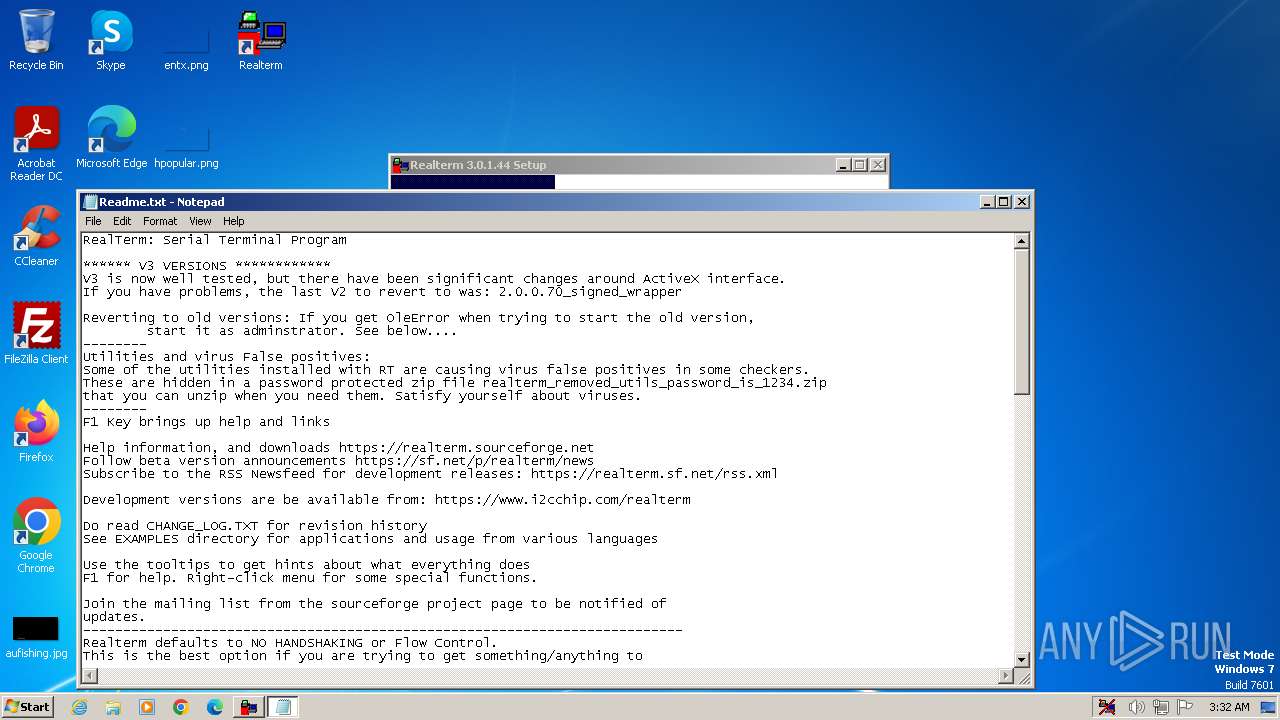Open the Edit menu in Notepad
Viewport: 1280px width, 720px height.
coord(122,221)
